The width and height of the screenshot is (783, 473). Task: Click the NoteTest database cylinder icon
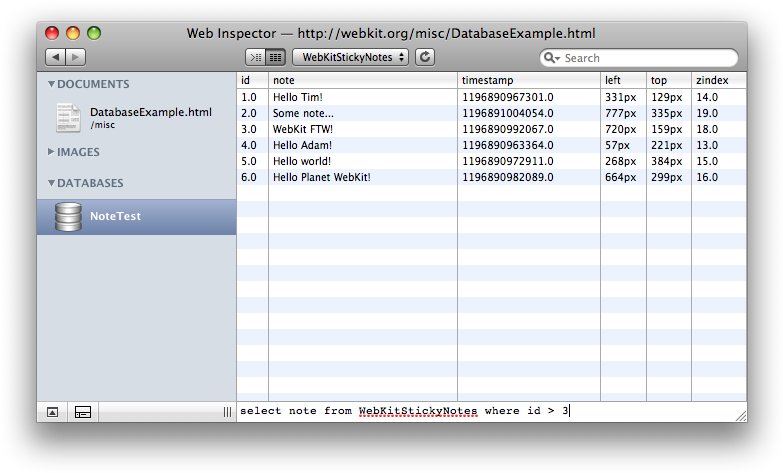click(x=68, y=217)
